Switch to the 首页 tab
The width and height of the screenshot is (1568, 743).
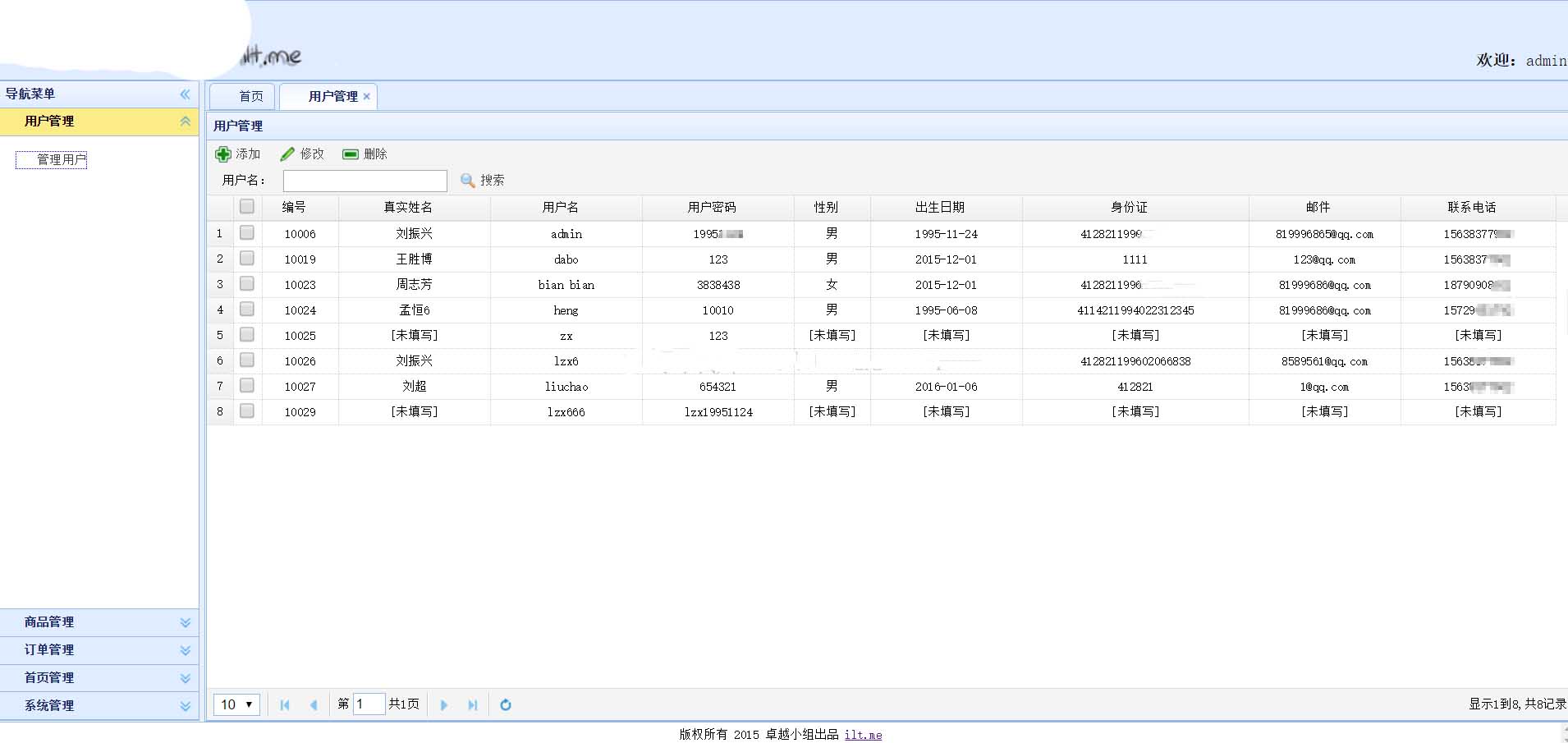pos(250,96)
